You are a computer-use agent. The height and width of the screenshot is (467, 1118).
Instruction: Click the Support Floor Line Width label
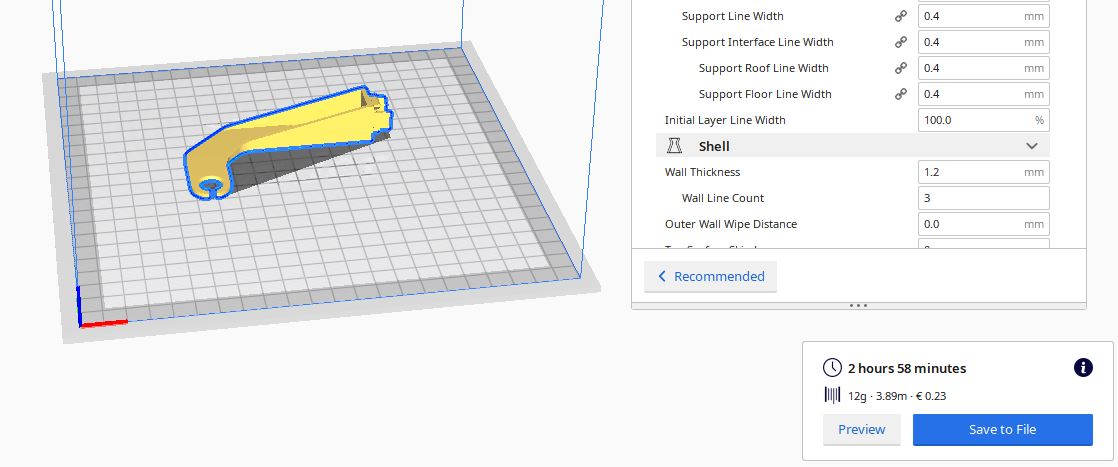(765, 94)
